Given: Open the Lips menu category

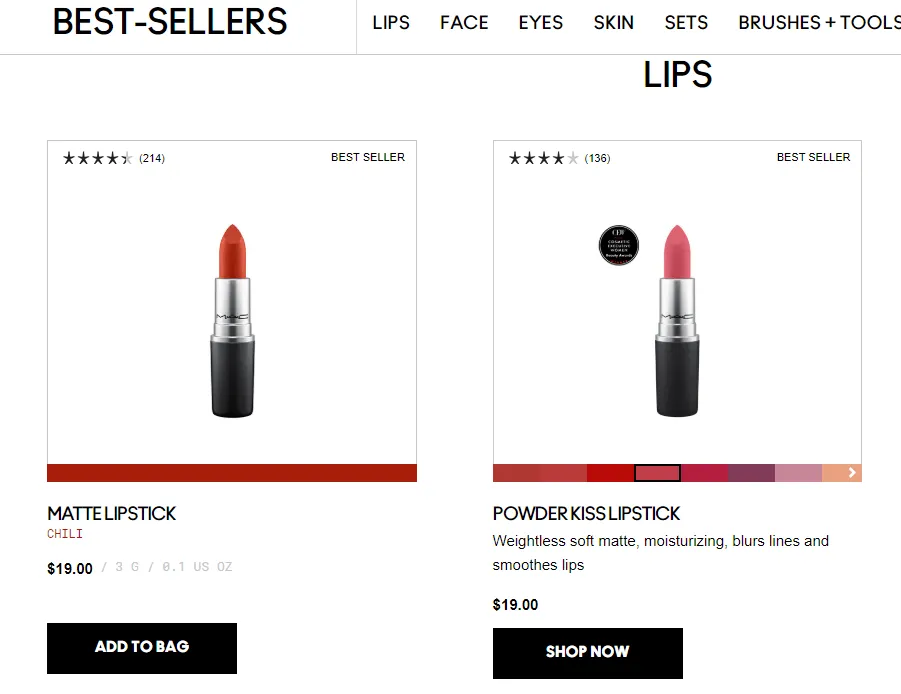Looking at the screenshot, I should tap(391, 22).
